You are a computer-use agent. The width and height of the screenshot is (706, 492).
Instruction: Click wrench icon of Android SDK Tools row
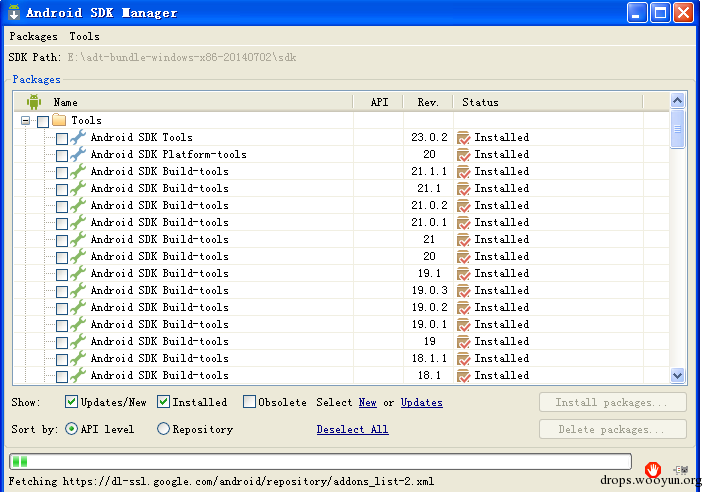[78, 137]
